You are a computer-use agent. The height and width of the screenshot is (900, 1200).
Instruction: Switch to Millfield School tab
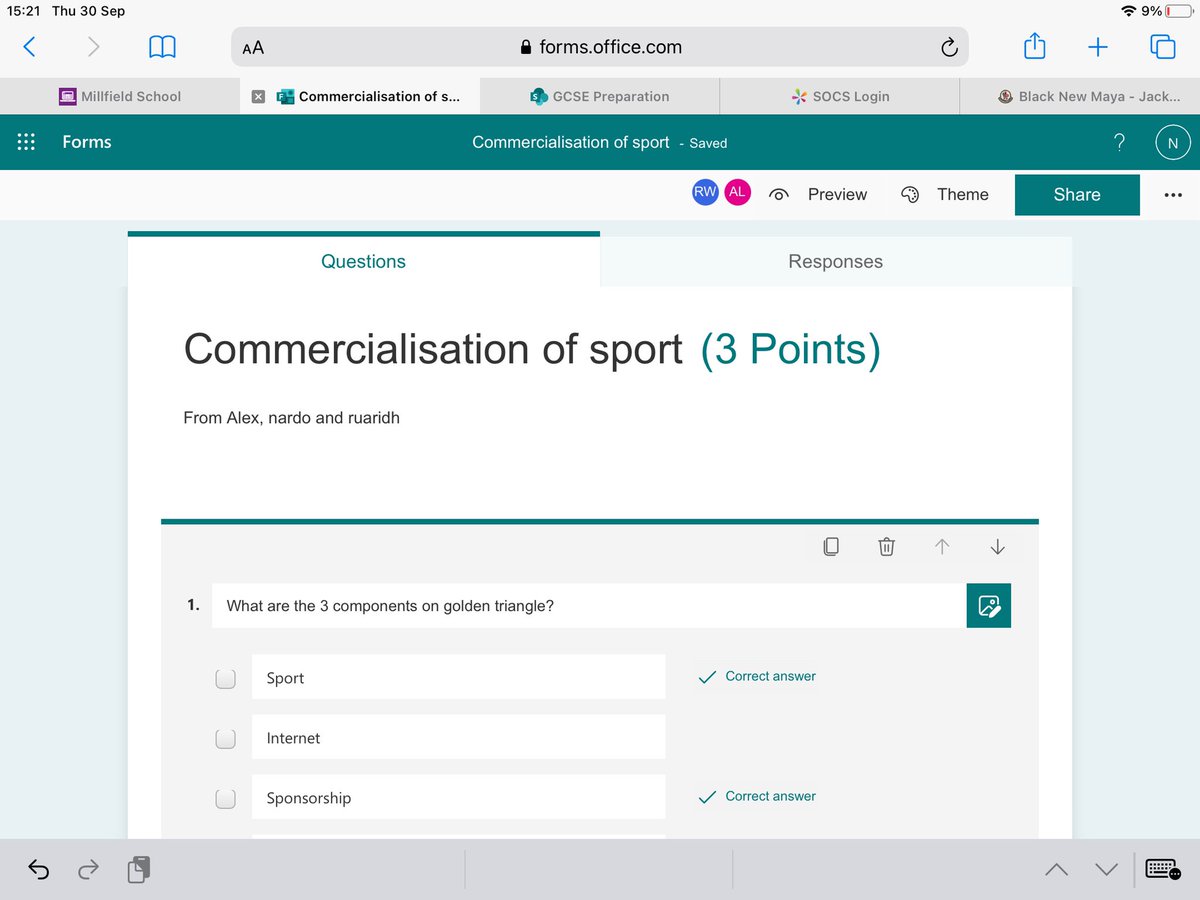click(x=120, y=97)
